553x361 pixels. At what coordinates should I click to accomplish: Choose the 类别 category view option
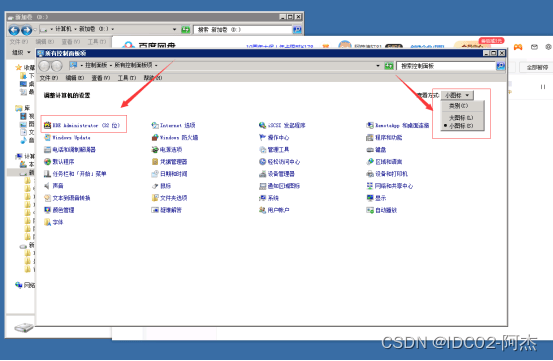458,106
